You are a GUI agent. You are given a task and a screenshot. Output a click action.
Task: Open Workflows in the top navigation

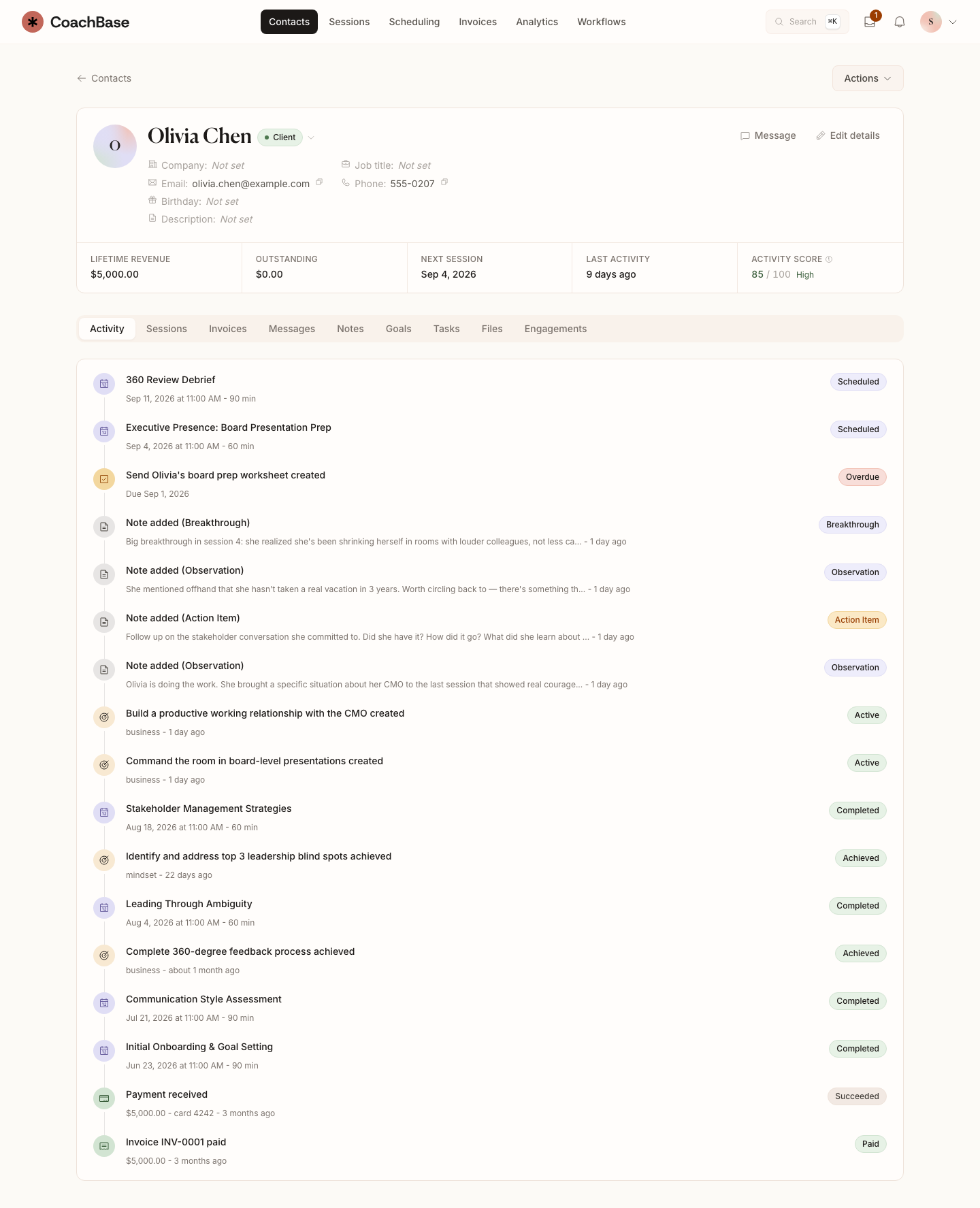602,22
